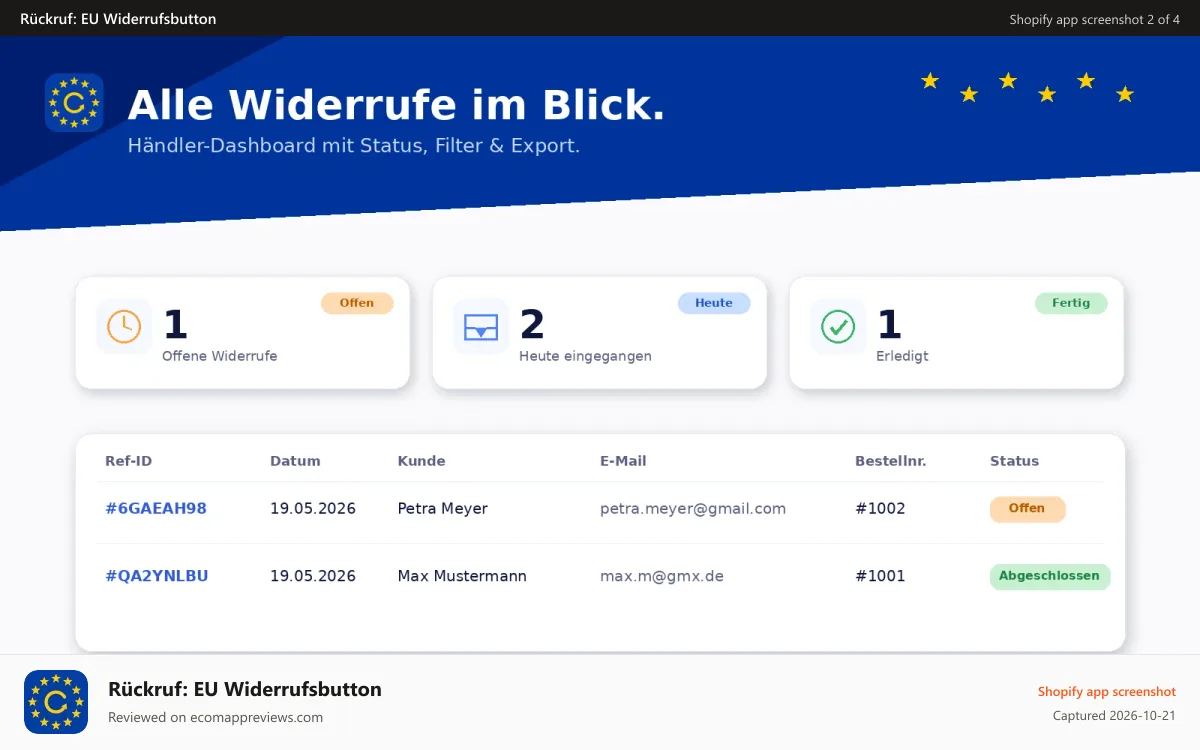Click the Offene Widerrufe label
1200x750 pixels.
point(220,356)
